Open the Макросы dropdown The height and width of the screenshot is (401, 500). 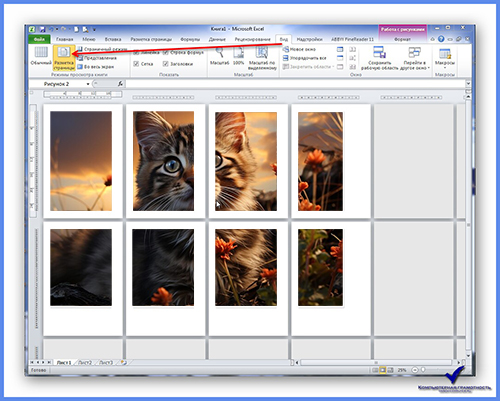[445, 59]
